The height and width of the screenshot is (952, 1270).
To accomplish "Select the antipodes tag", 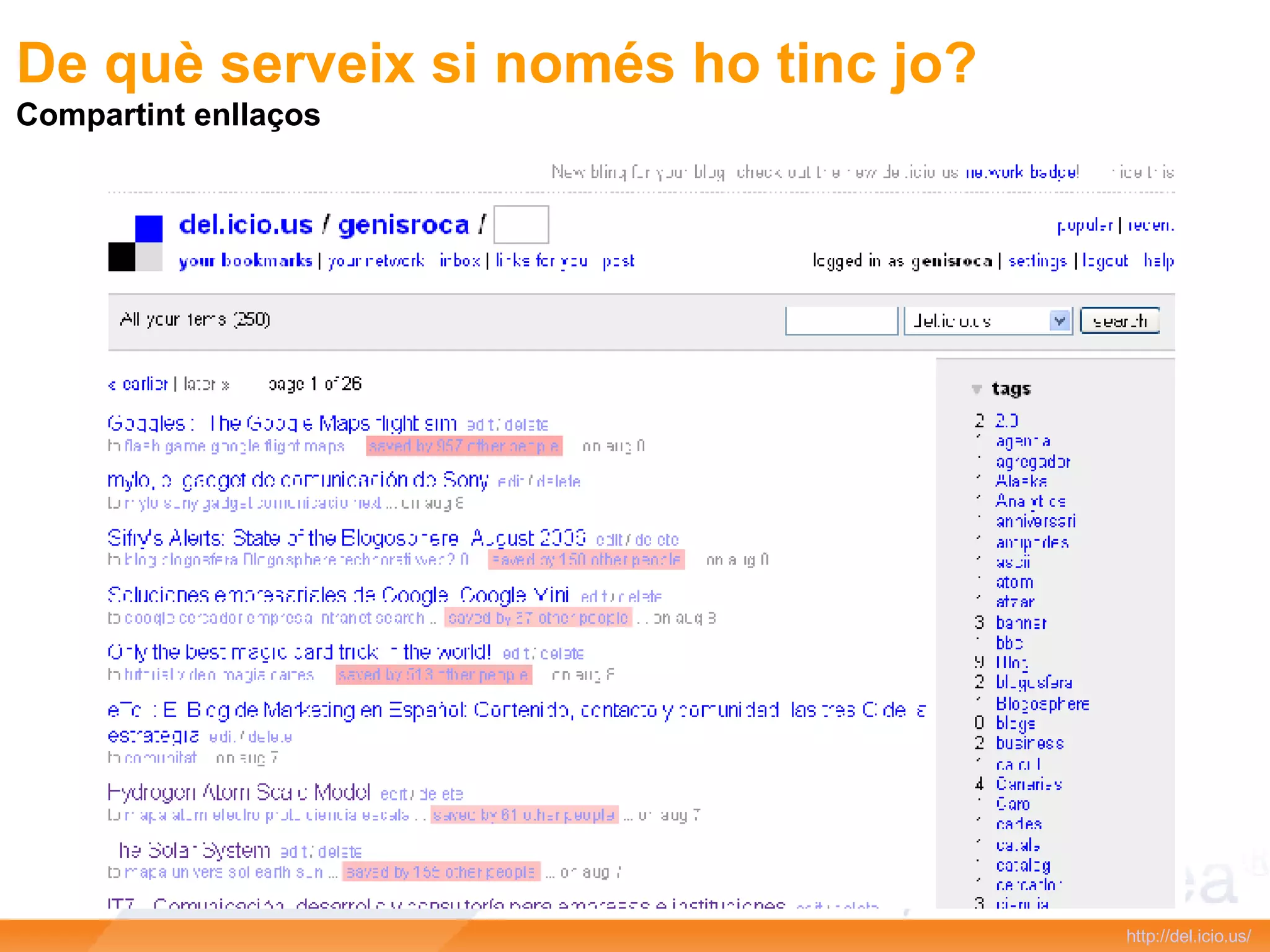I will (x=1032, y=542).
